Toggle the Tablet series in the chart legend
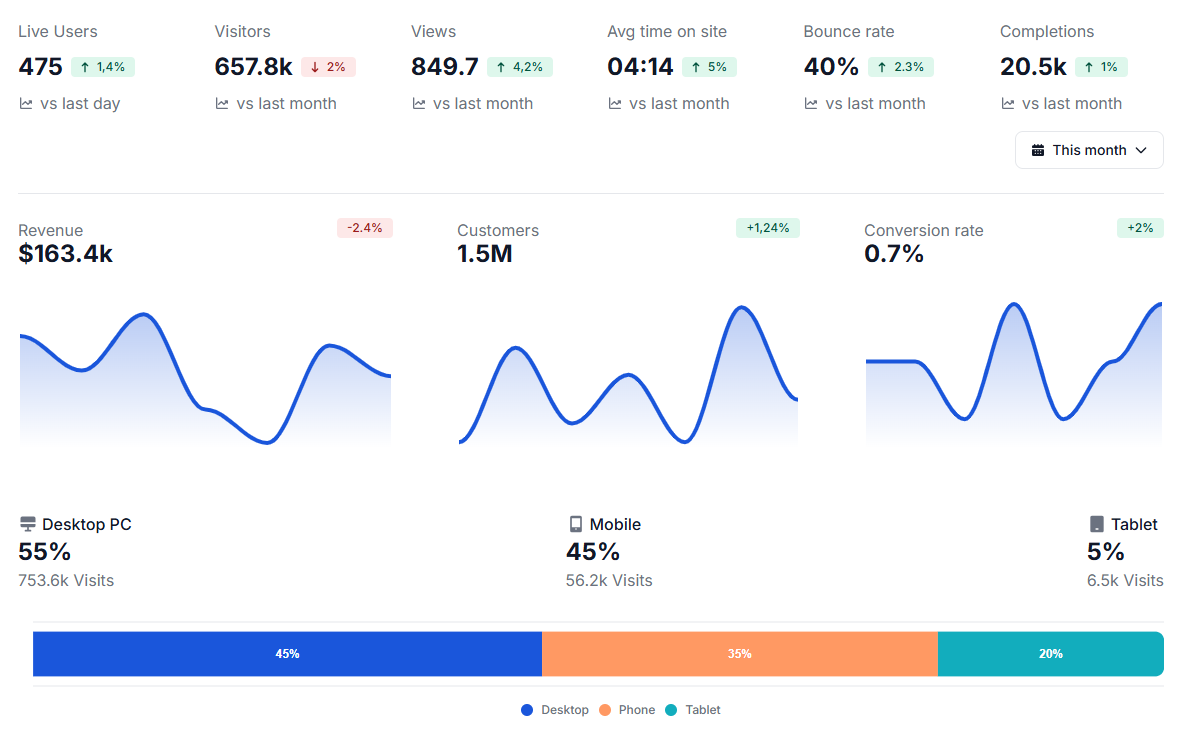Image resolution: width=1184 pixels, height=733 pixels. 692,709
